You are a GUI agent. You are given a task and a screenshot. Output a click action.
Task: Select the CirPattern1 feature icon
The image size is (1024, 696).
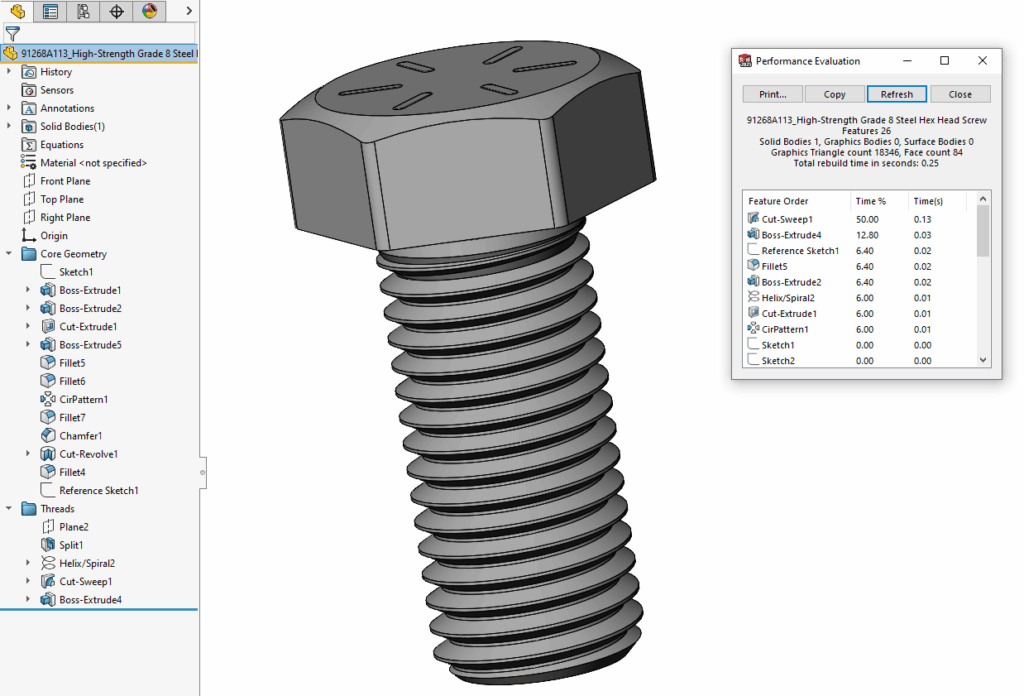pyautogui.click(x=48, y=399)
